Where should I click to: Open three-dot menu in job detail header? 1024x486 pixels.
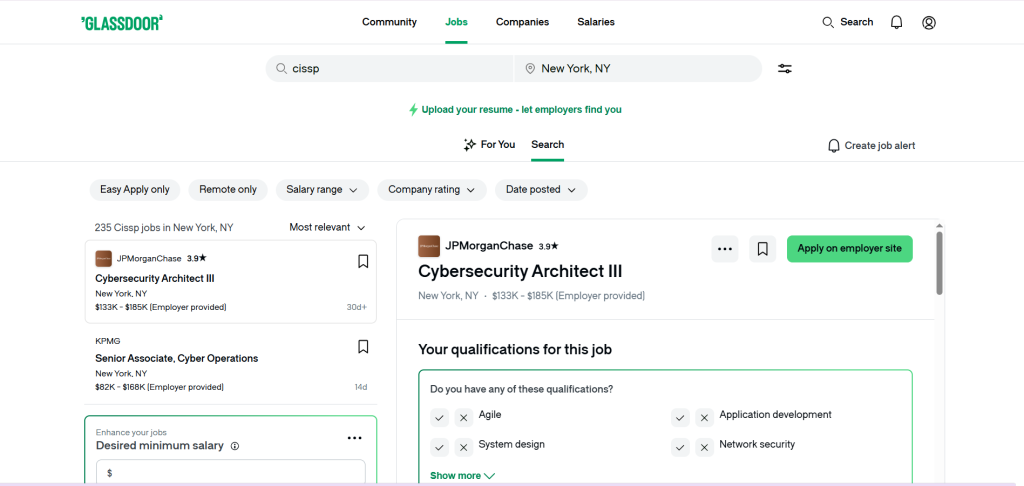pyautogui.click(x=724, y=249)
